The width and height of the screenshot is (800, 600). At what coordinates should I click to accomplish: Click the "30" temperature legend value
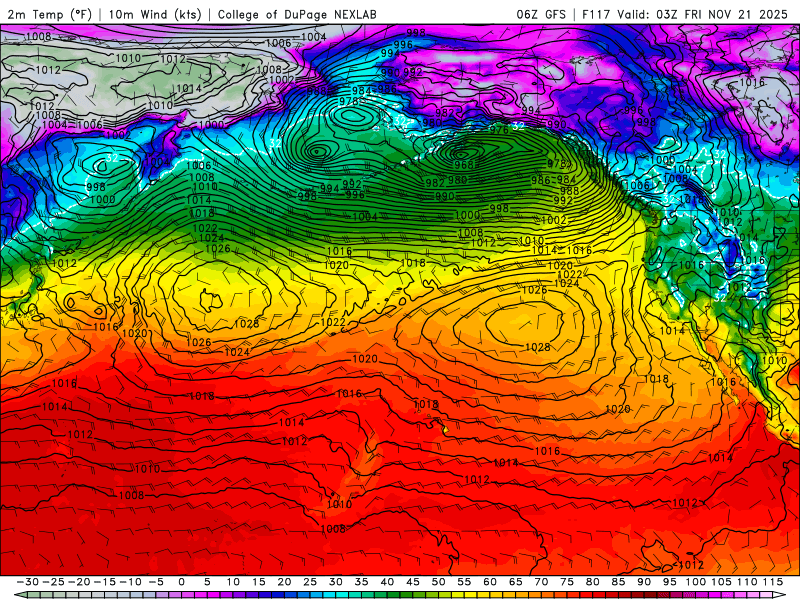[x=336, y=582]
